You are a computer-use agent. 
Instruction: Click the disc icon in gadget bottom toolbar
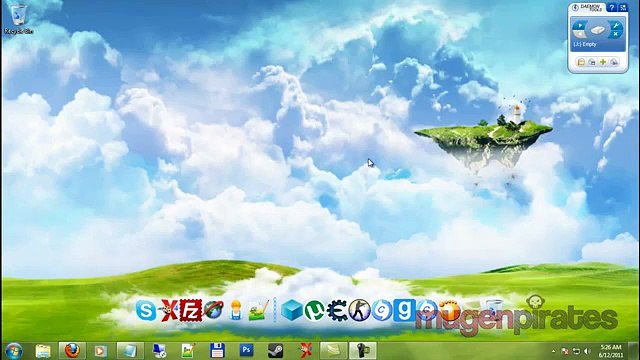[613, 62]
